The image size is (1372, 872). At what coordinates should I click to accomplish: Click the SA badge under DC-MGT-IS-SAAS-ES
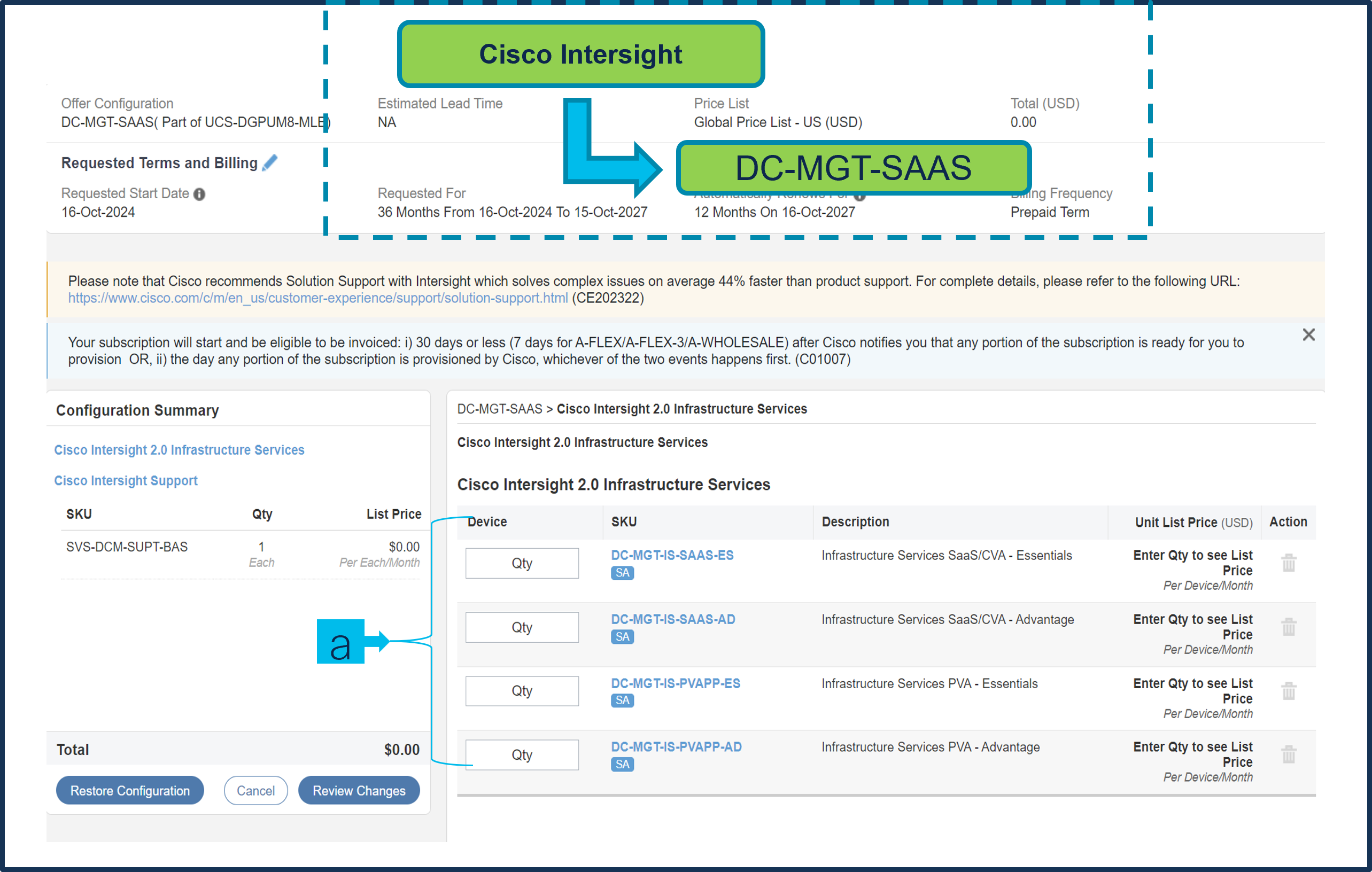(622, 573)
